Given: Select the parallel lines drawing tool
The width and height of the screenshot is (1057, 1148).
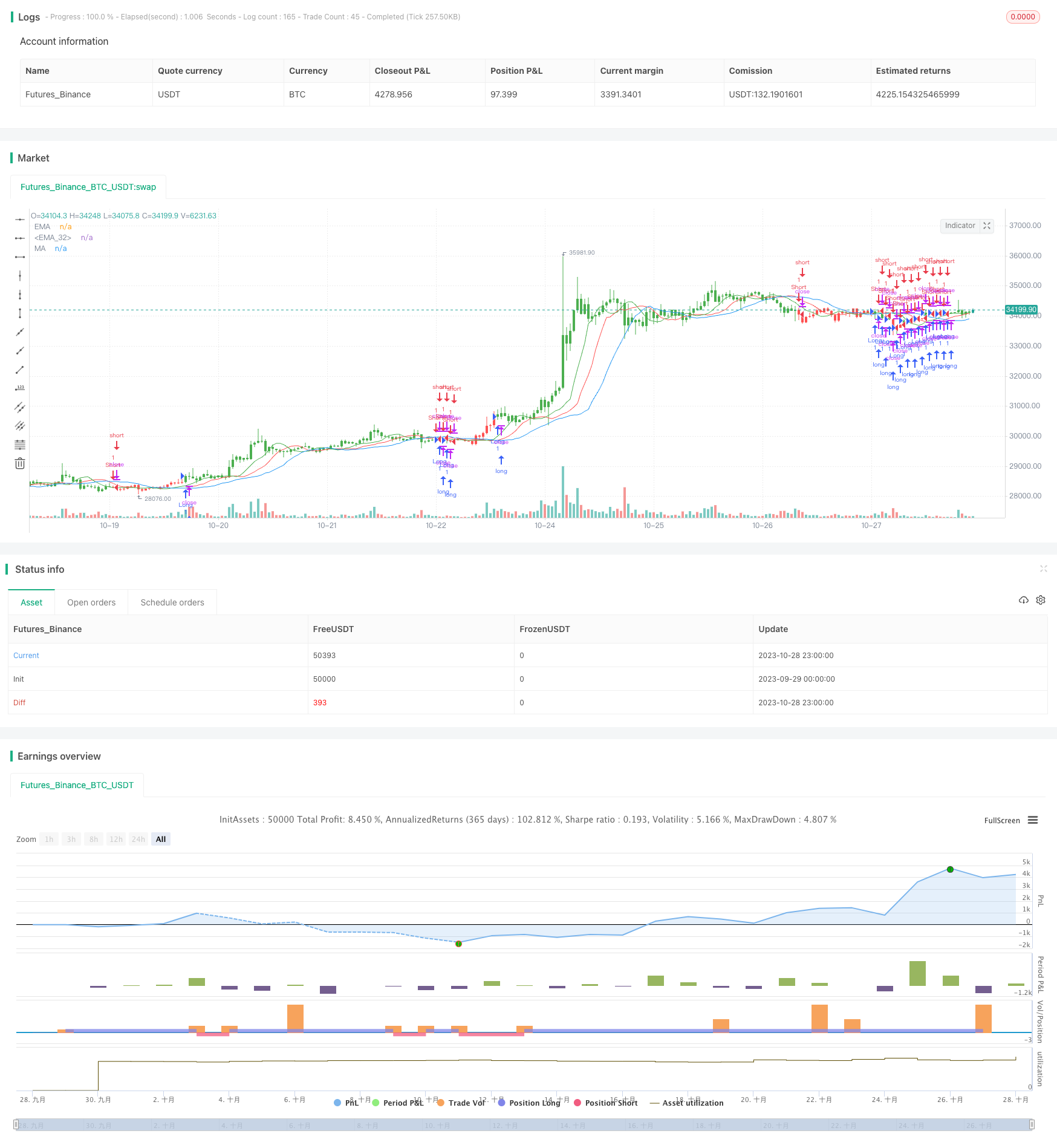Looking at the screenshot, I should [x=20, y=426].
